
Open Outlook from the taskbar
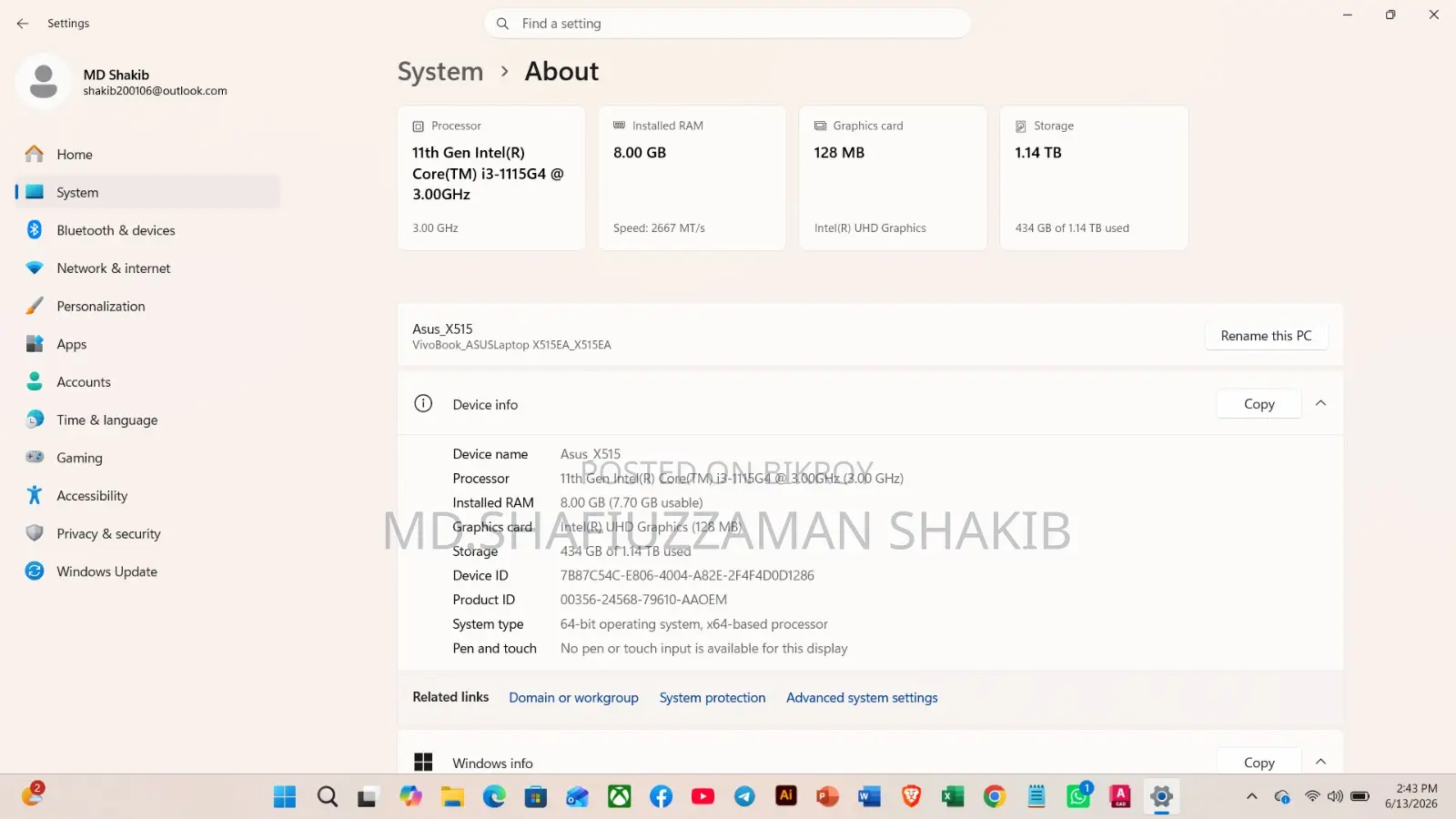[x=577, y=797]
